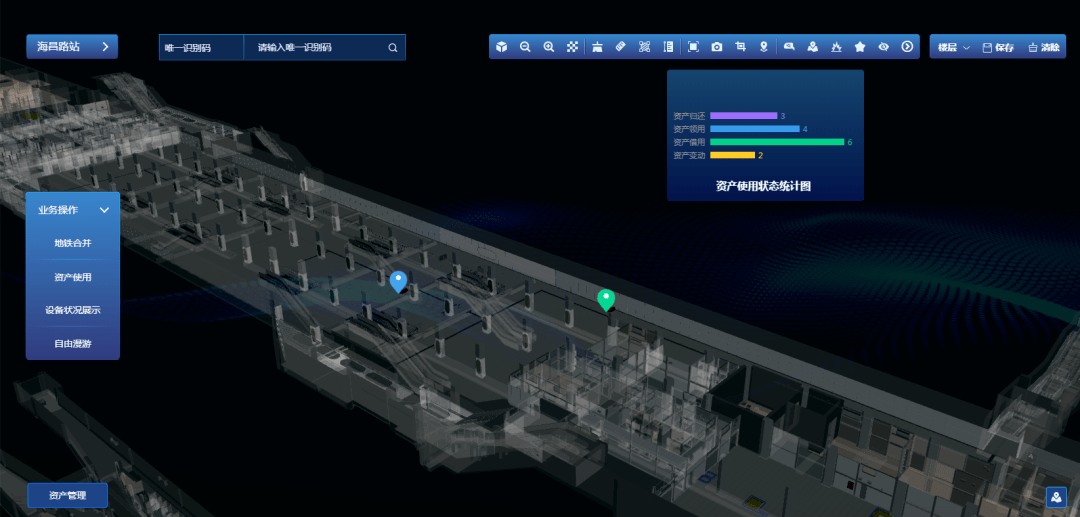
Task: Click the blue map marker pin
Action: coord(398,280)
